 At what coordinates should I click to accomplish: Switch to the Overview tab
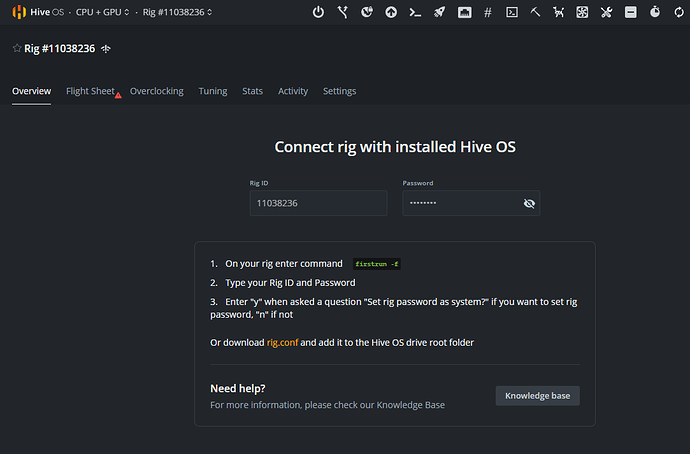point(31,91)
